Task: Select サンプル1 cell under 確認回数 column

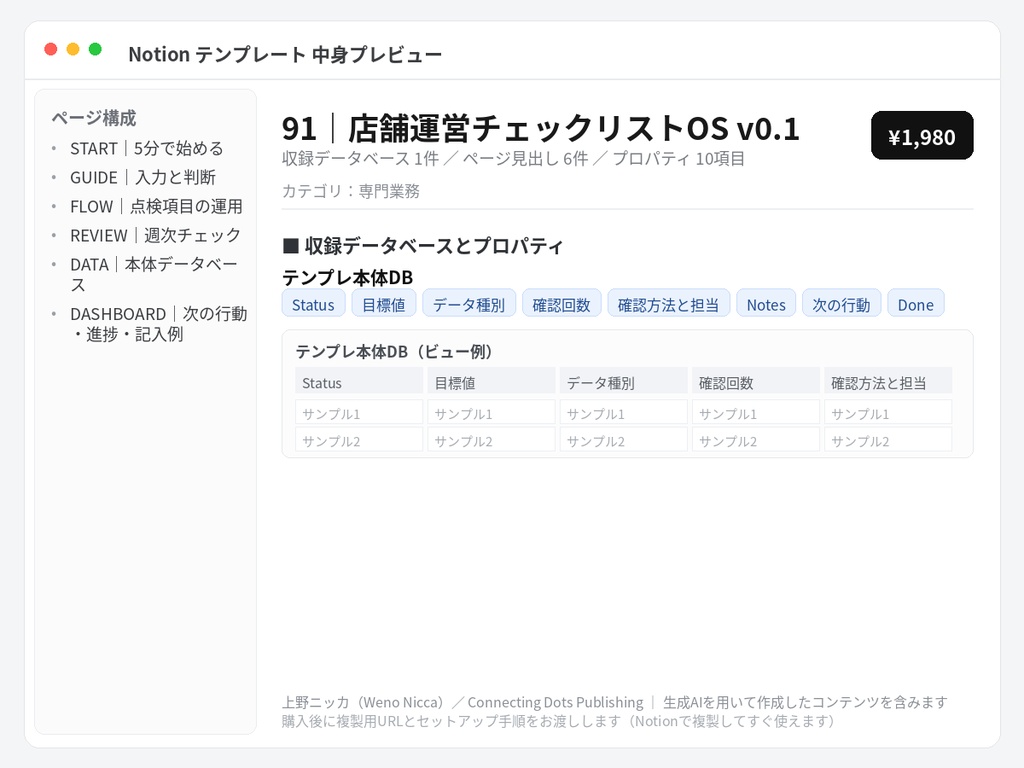Action: [x=756, y=412]
